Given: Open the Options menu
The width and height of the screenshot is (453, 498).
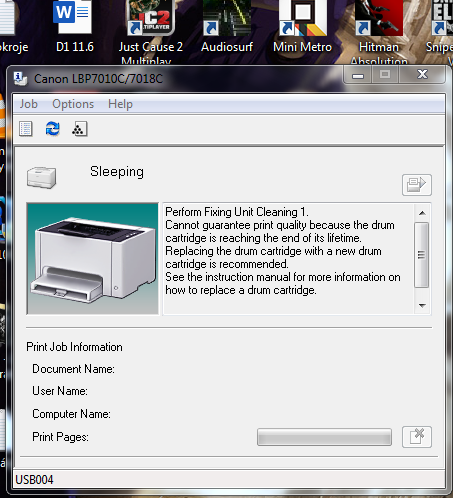Looking at the screenshot, I should click(73, 104).
